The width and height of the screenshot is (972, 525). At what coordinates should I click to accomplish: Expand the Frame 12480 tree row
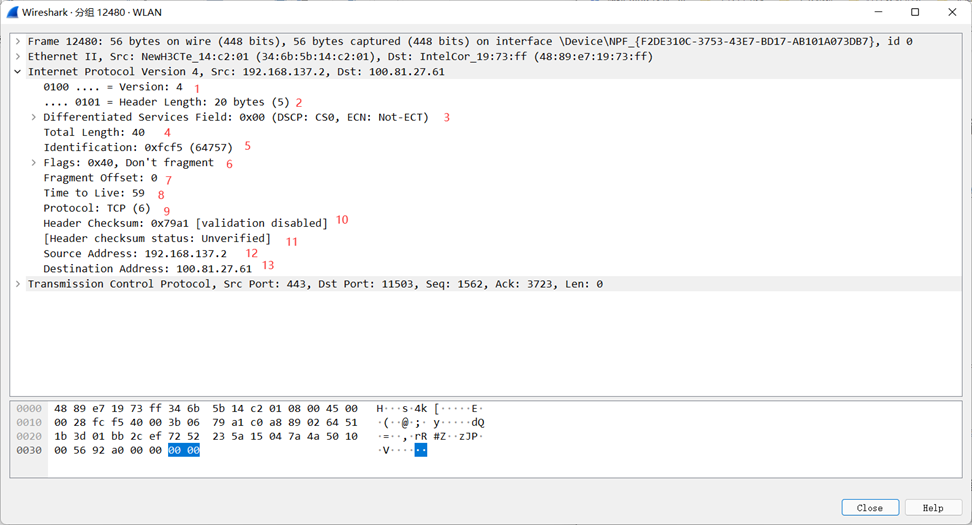click(18, 42)
